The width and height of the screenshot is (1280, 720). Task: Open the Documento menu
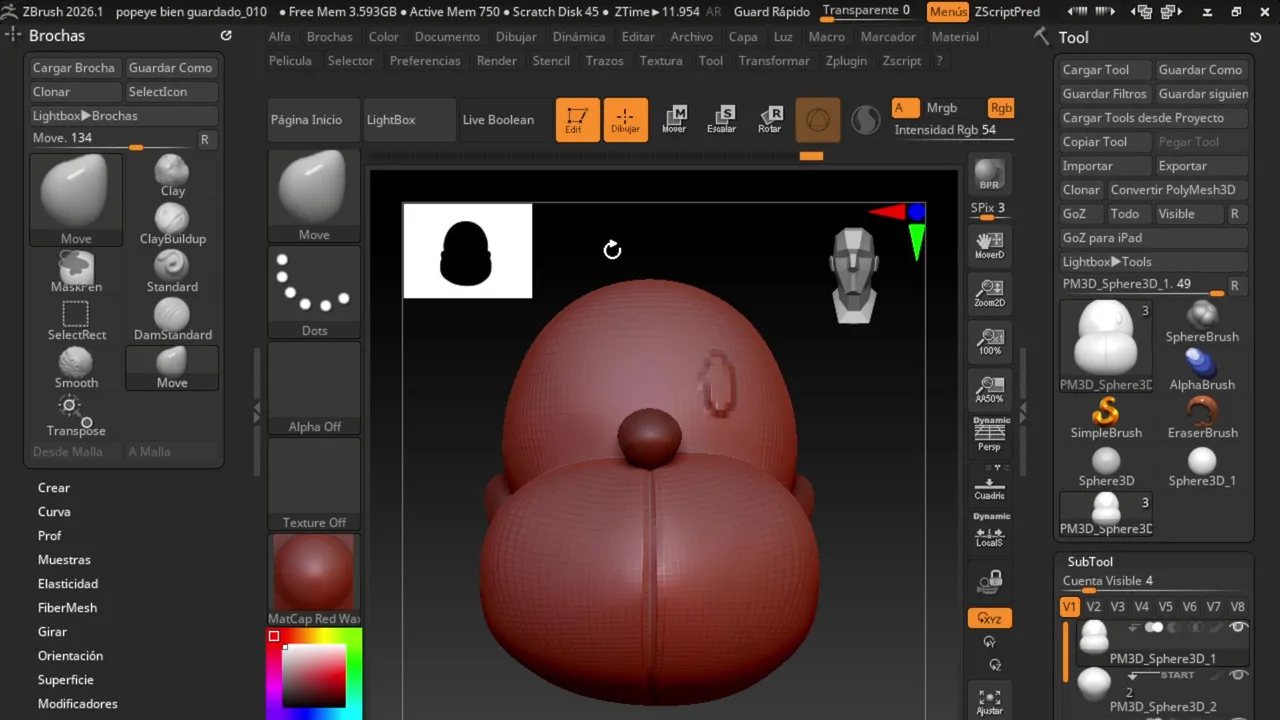(447, 37)
